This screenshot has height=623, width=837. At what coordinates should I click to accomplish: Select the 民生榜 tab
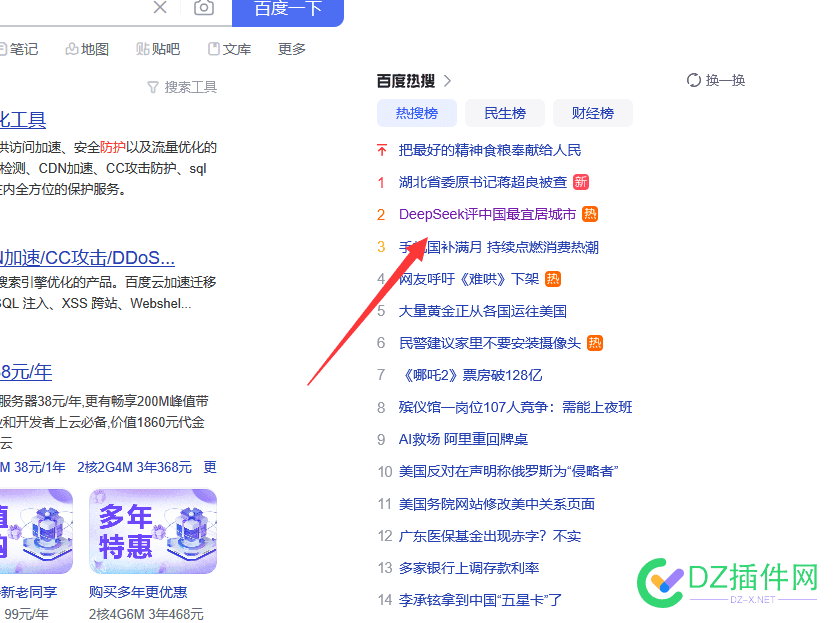tap(505, 113)
